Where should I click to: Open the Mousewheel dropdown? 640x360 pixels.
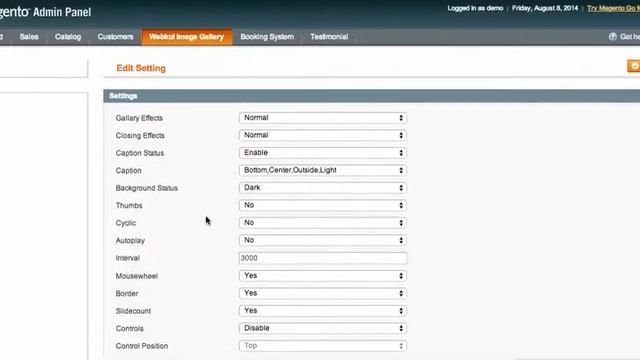[322, 276]
